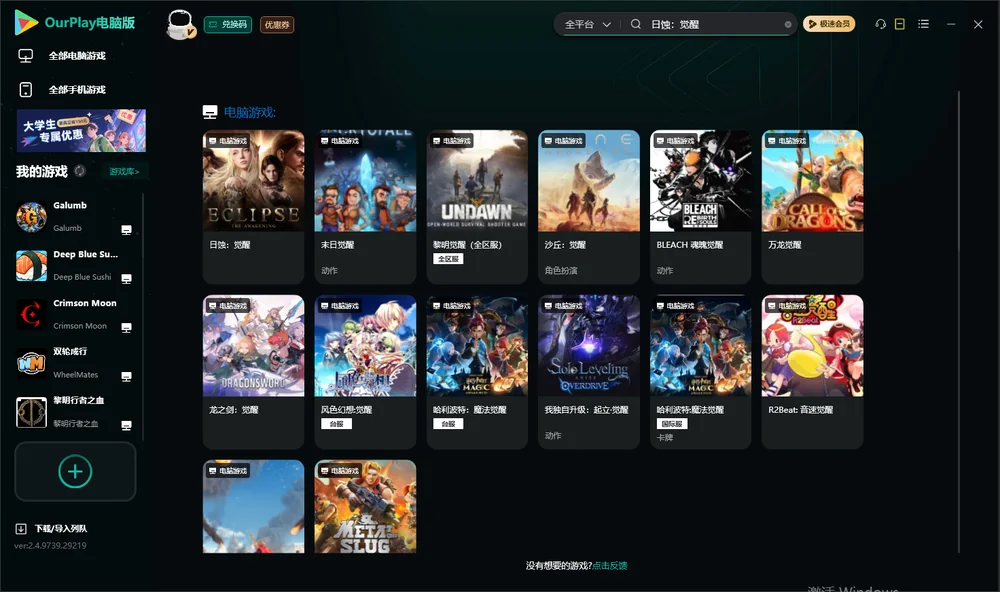
Task: Open the 优惠券 coupons button
Action: tap(277, 25)
